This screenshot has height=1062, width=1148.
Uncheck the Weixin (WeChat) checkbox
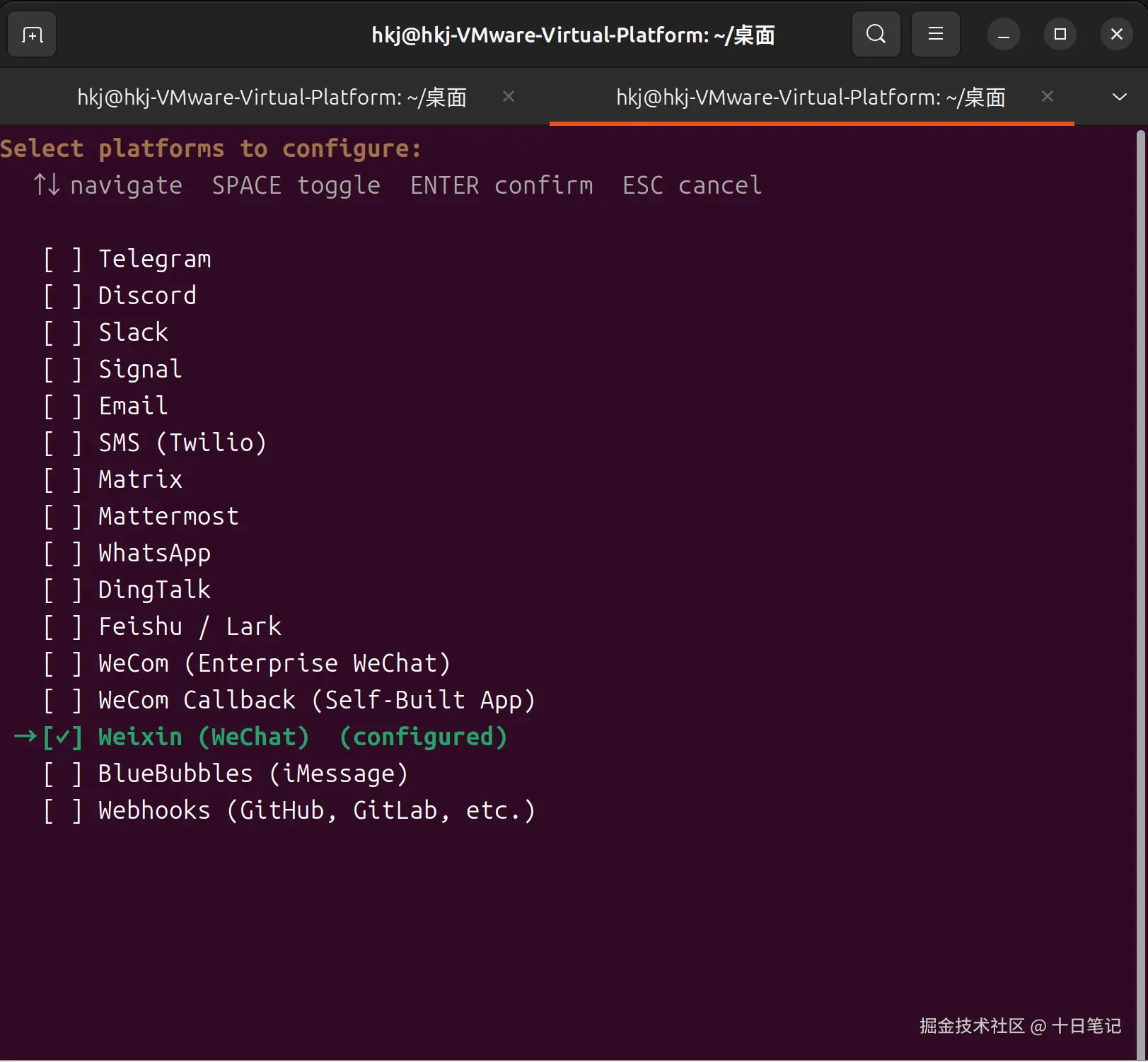coord(62,737)
